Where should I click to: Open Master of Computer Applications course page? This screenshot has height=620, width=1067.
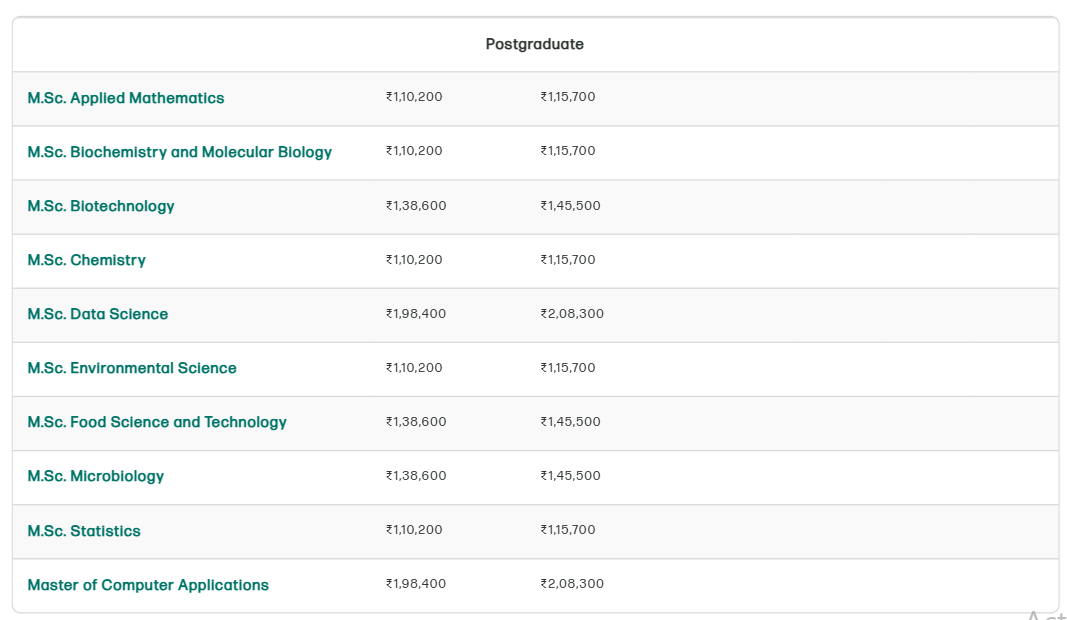pos(148,585)
